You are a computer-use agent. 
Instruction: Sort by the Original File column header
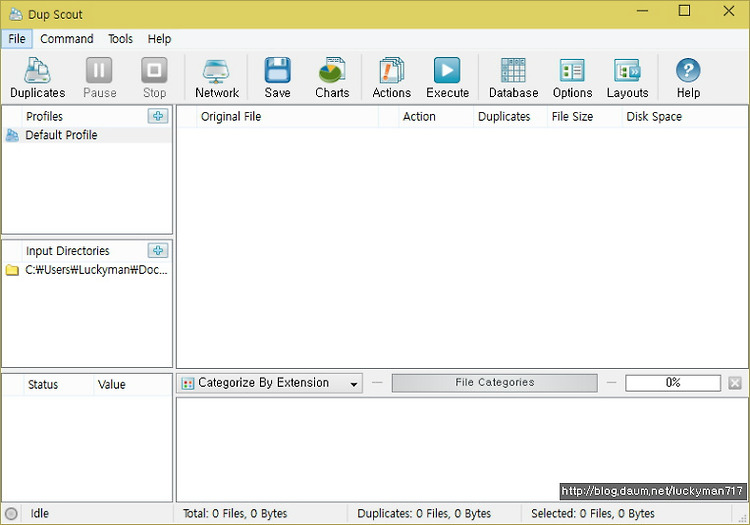(287, 117)
